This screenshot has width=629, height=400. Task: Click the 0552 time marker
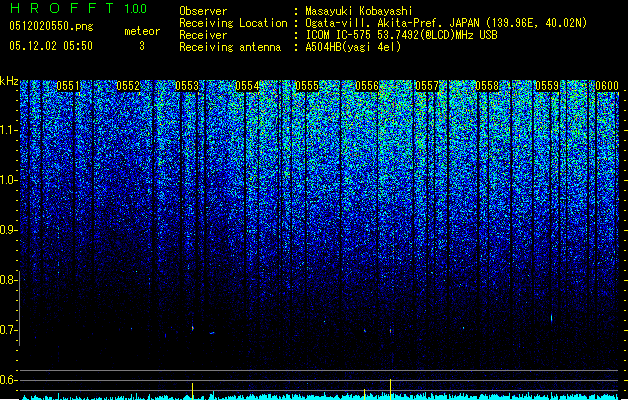coord(128,86)
